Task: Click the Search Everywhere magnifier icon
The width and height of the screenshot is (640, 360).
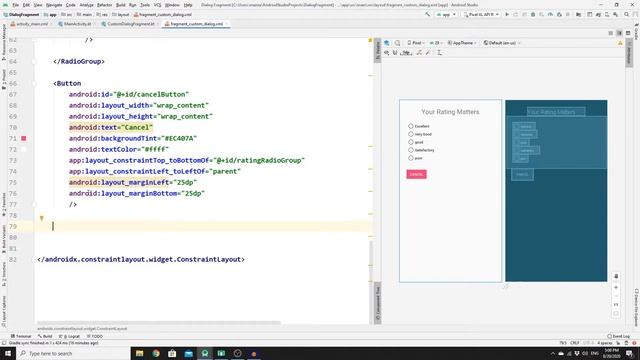Action: pos(627,14)
